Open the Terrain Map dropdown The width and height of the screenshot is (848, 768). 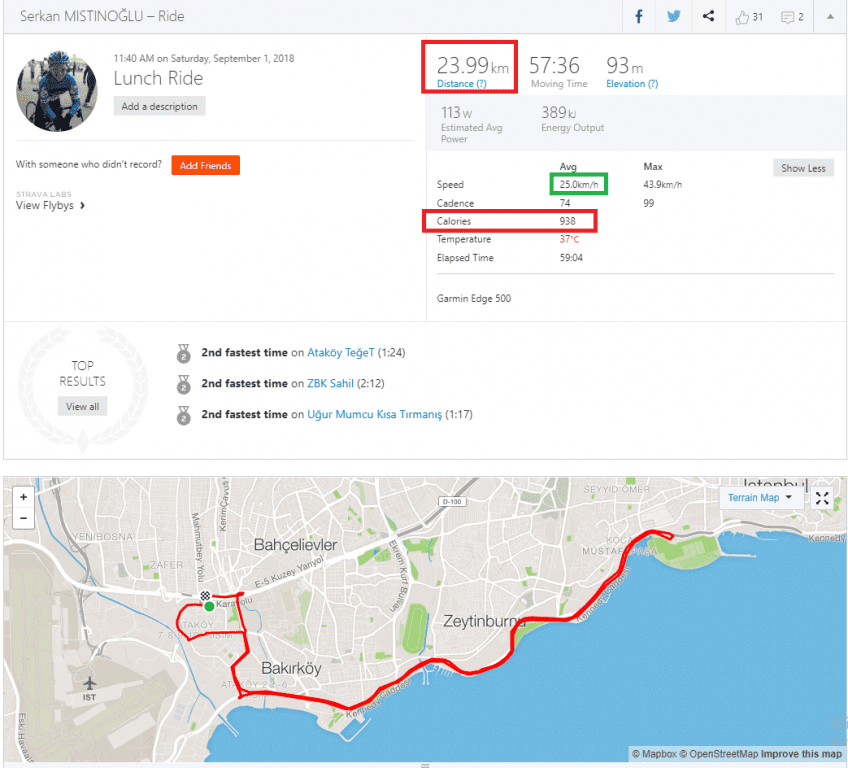pos(759,497)
